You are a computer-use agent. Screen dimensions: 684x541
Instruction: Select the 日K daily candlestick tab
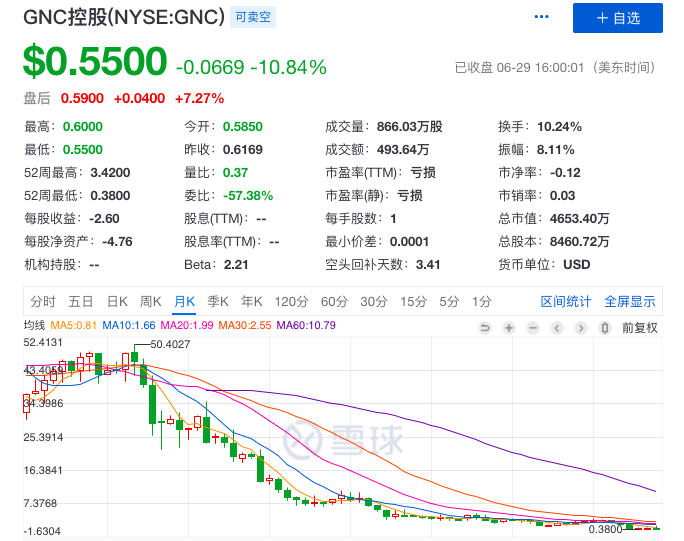point(117,301)
